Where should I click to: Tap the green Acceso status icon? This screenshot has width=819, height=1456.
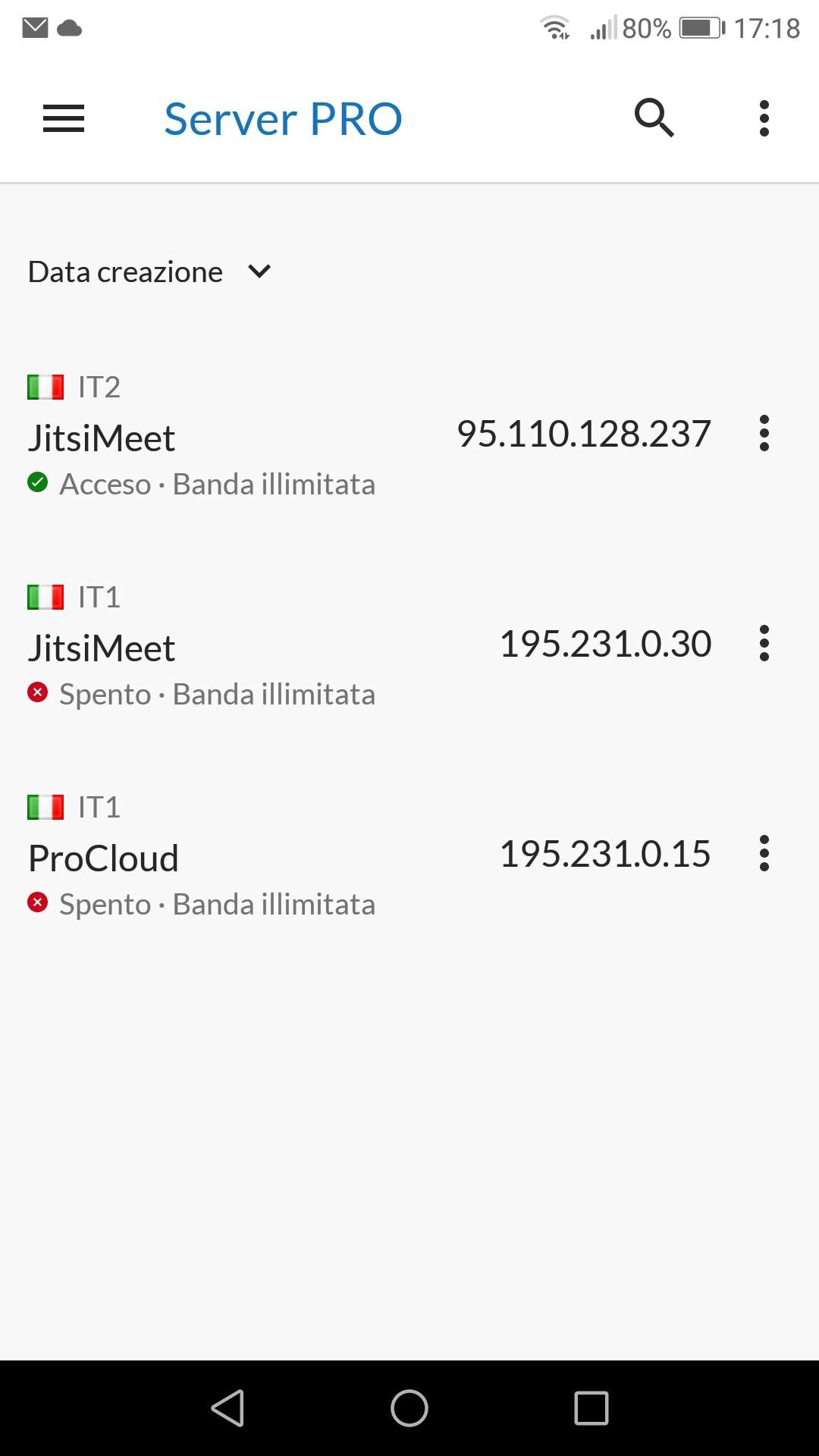pyautogui.click(x=38, y=482)
